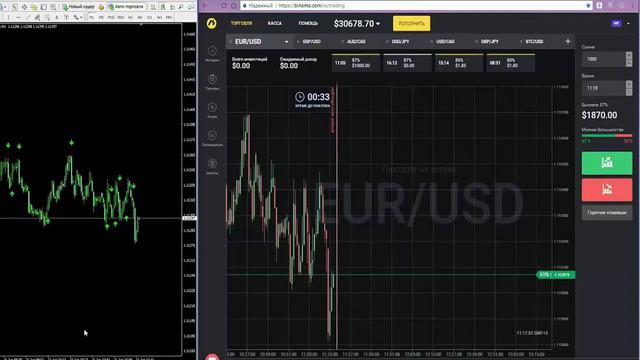Select the 16:12 87% deal card
Viewport: 640px width, 360px height.
[x=407, y=63]
